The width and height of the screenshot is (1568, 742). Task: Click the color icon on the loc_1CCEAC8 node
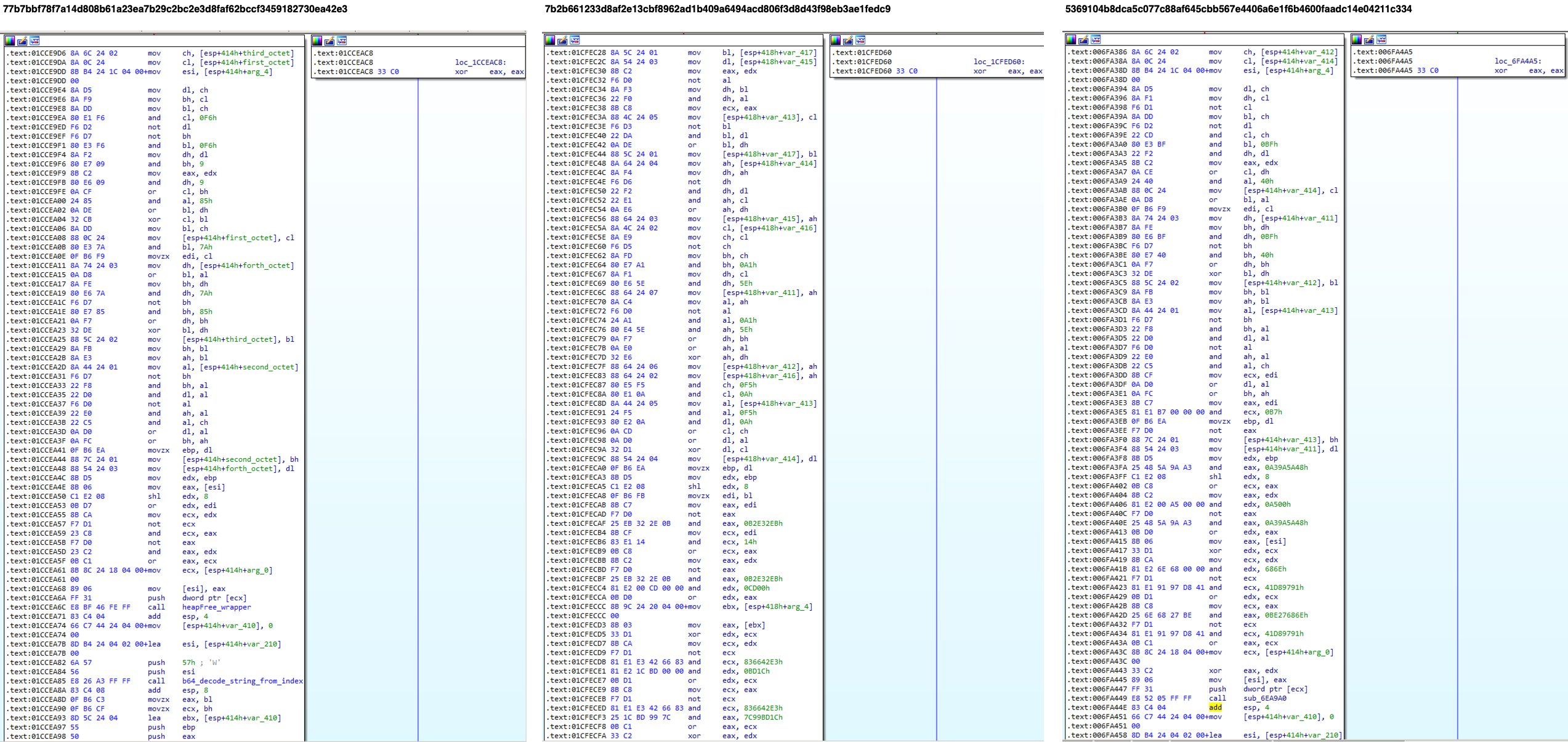(317, 41)
